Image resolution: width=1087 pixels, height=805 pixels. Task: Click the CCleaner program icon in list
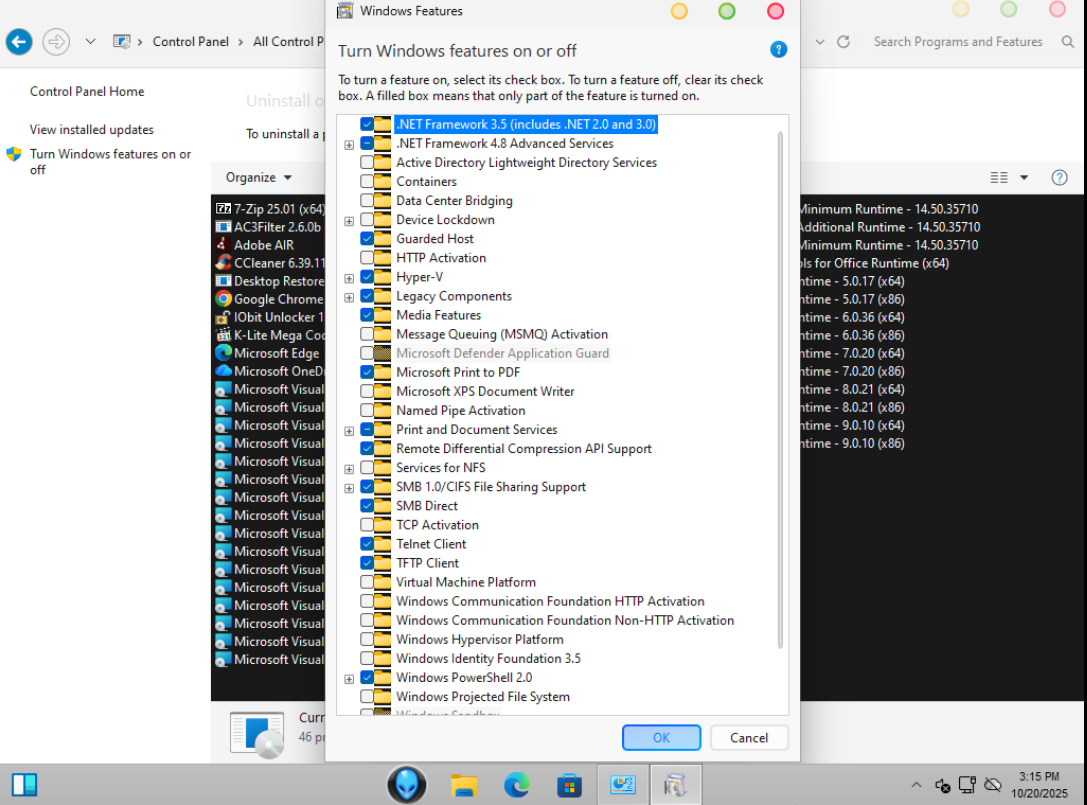tap(224, 263)
